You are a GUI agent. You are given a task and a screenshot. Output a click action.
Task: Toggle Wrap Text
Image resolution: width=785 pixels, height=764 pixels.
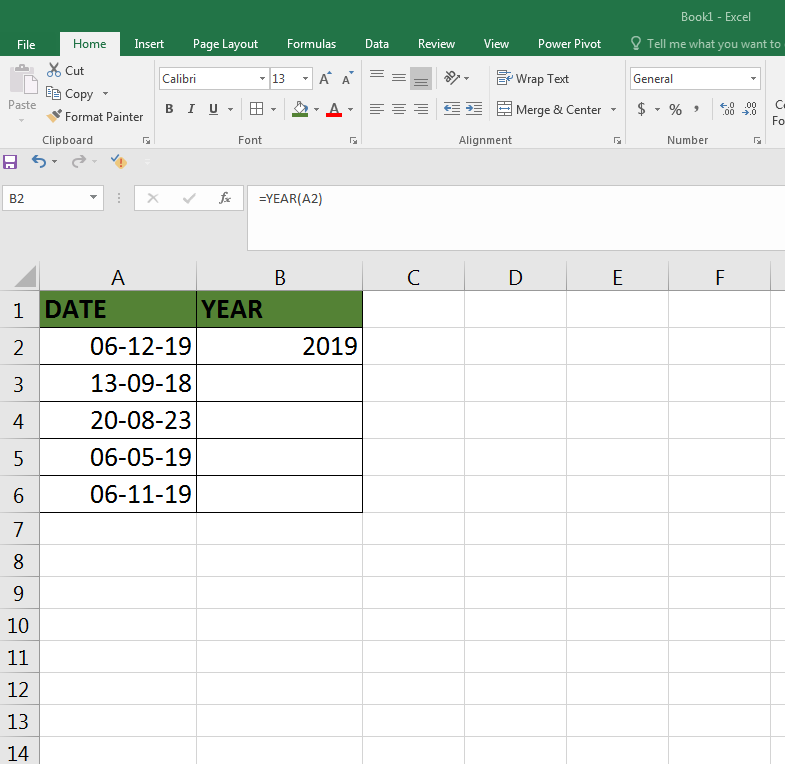(x=533, y=79)
